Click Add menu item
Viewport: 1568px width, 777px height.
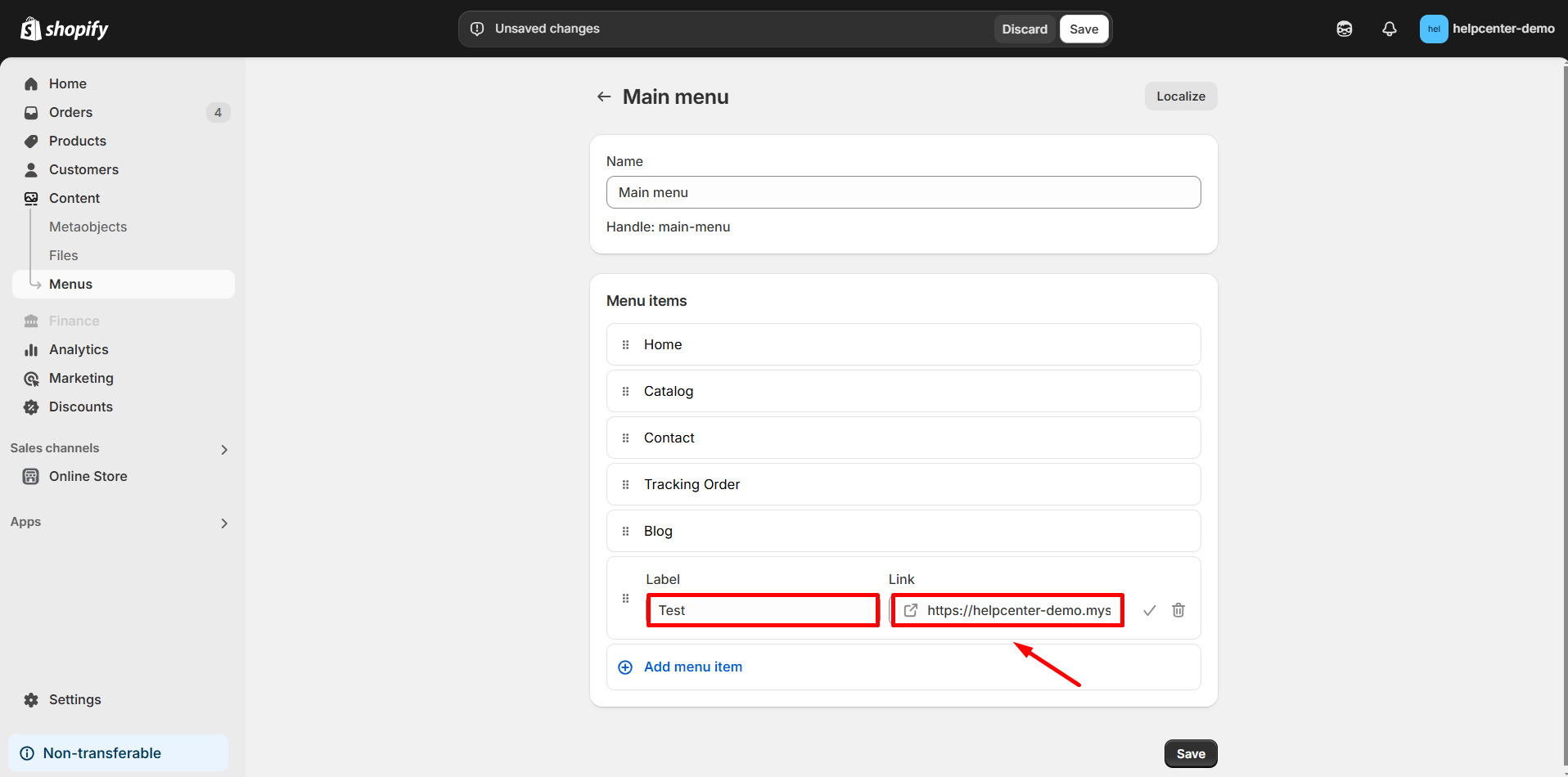[x=692, y=667]
